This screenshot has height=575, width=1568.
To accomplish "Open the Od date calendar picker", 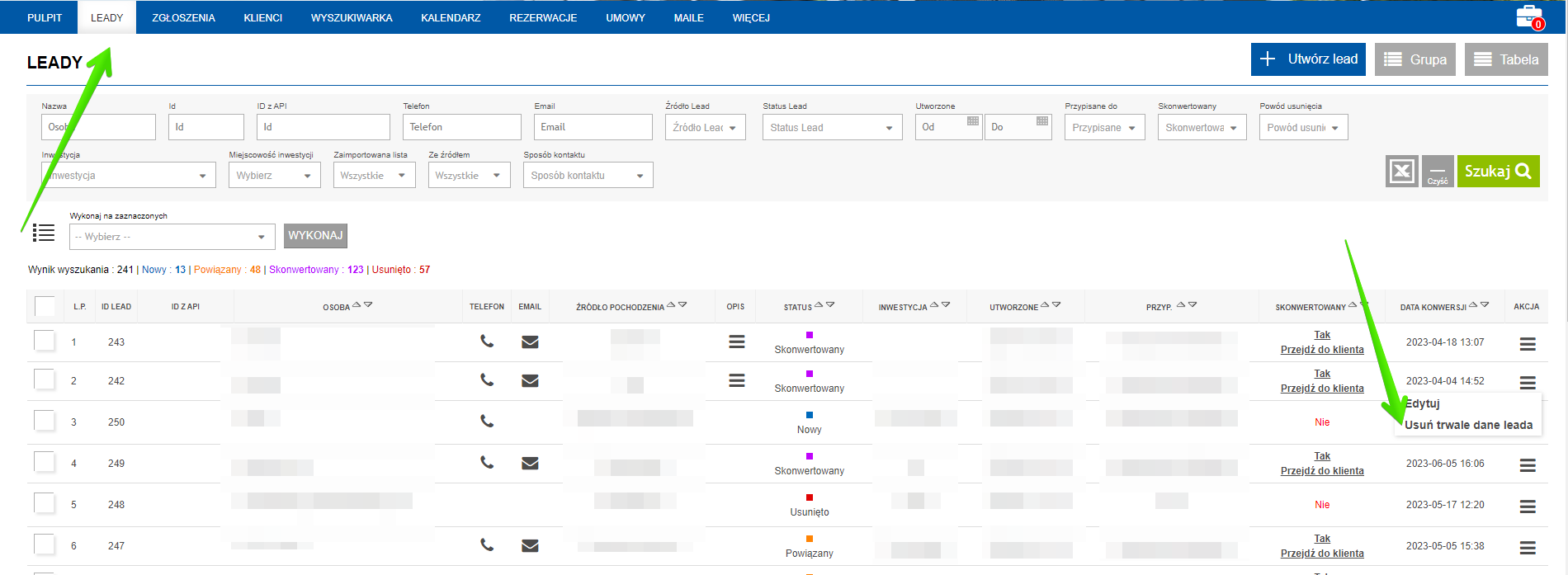I will click(972, 121).
